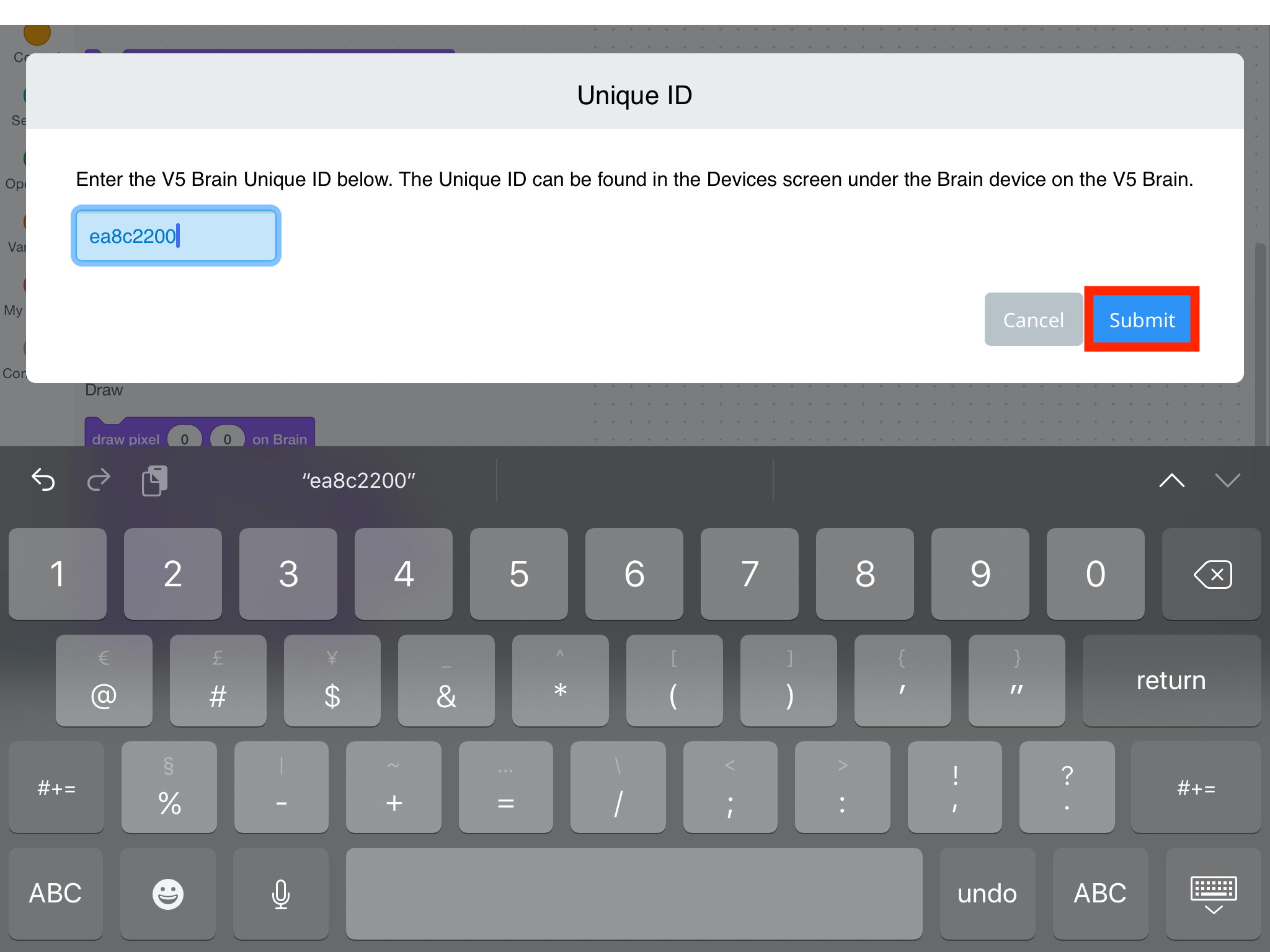This screenshot has width=1270, height=952.
Task: Tap the hide keyboard key
Action: (x=1214, y=894)
